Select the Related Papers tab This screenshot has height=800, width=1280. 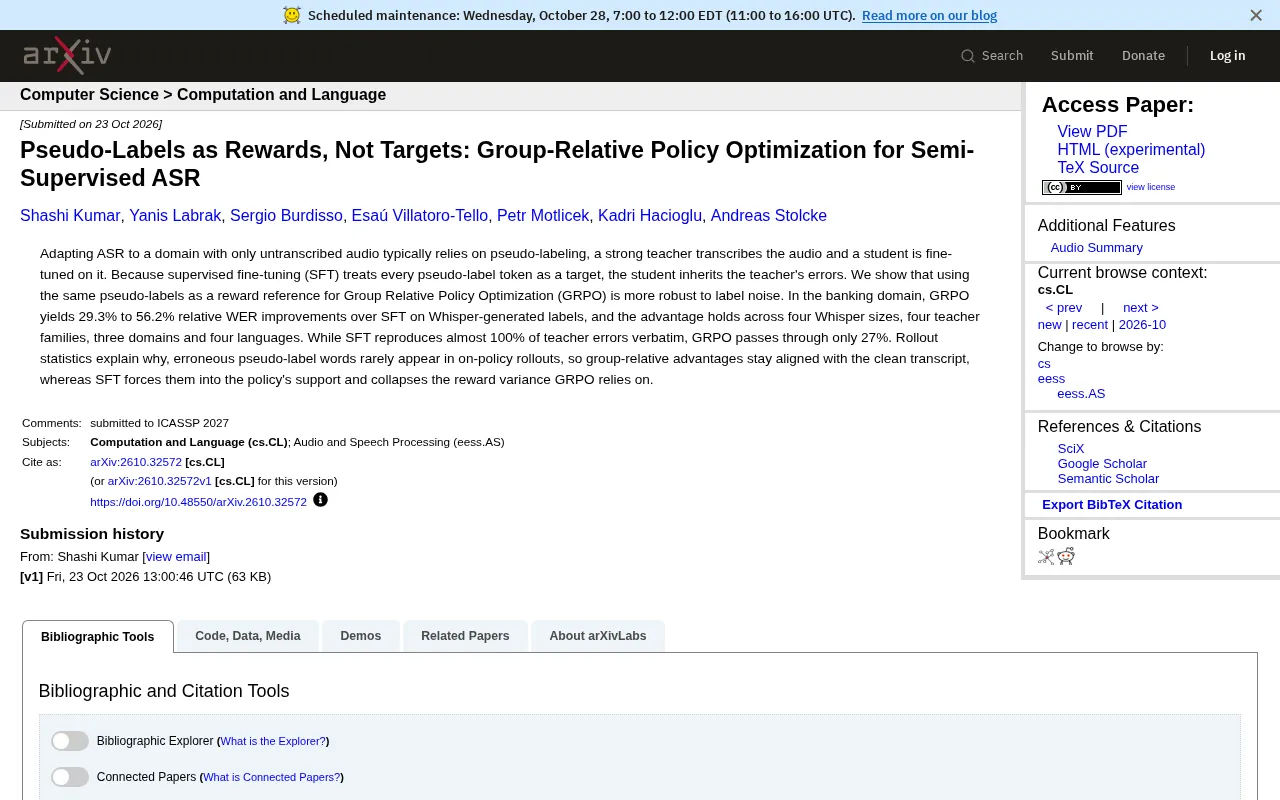tap(465, 636)
